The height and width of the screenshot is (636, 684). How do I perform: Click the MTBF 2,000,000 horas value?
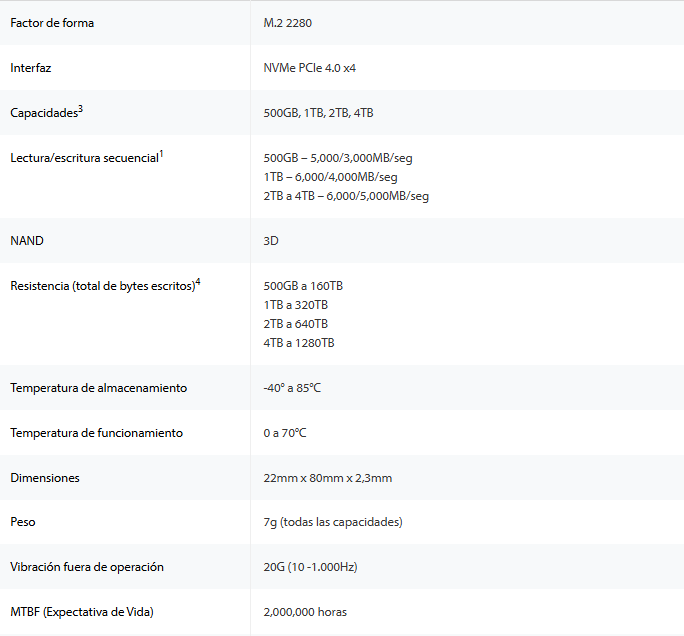(x=305, y=612)
